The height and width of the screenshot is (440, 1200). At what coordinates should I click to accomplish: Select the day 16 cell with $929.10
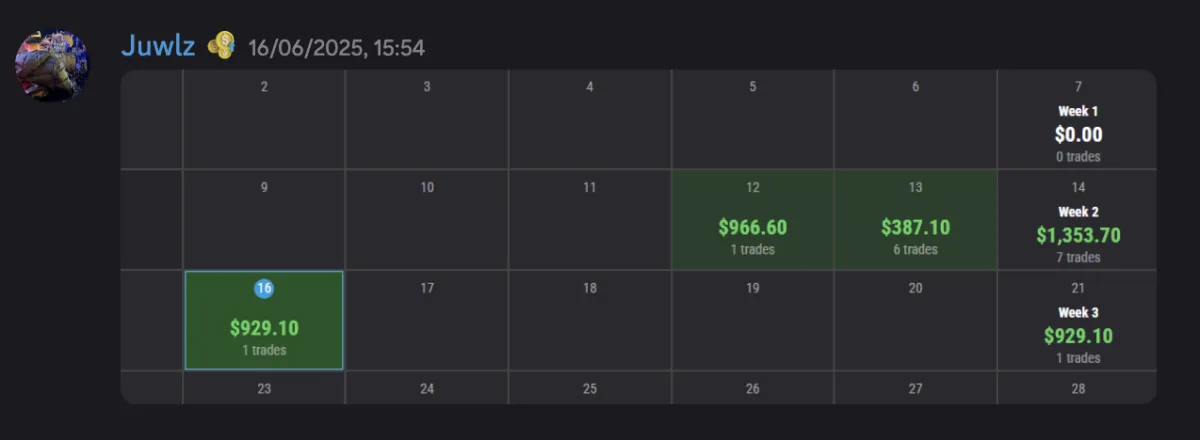tap(264, 320)
